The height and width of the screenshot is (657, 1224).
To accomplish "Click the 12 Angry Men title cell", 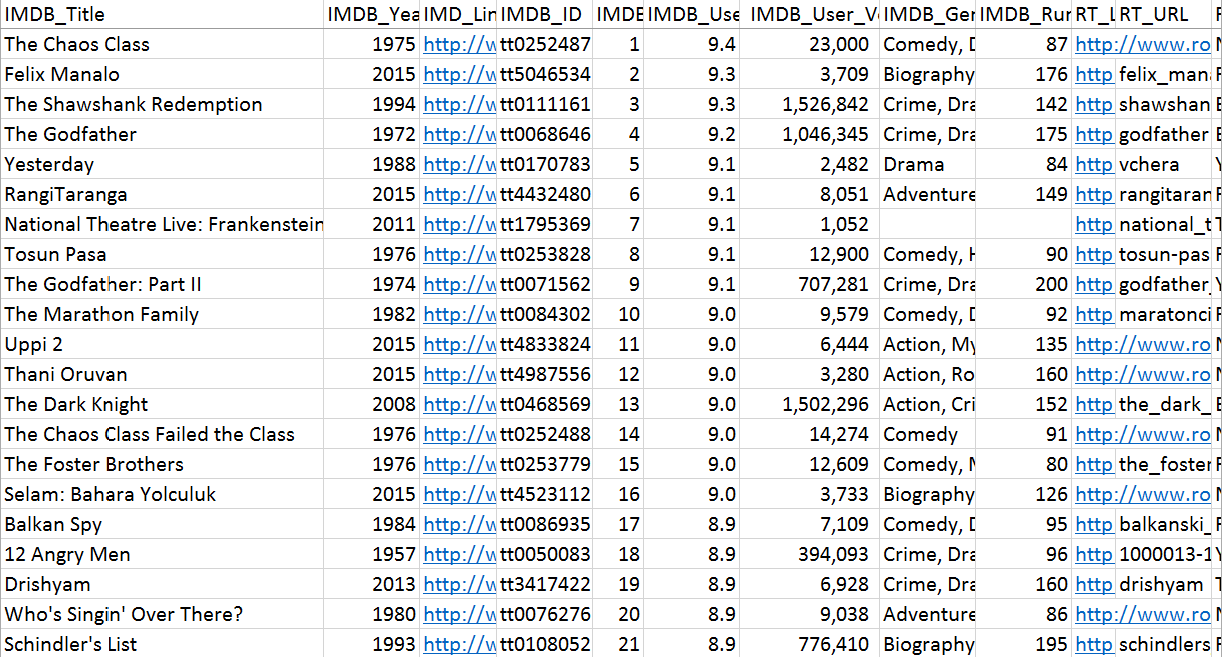I will click(163, 554).
